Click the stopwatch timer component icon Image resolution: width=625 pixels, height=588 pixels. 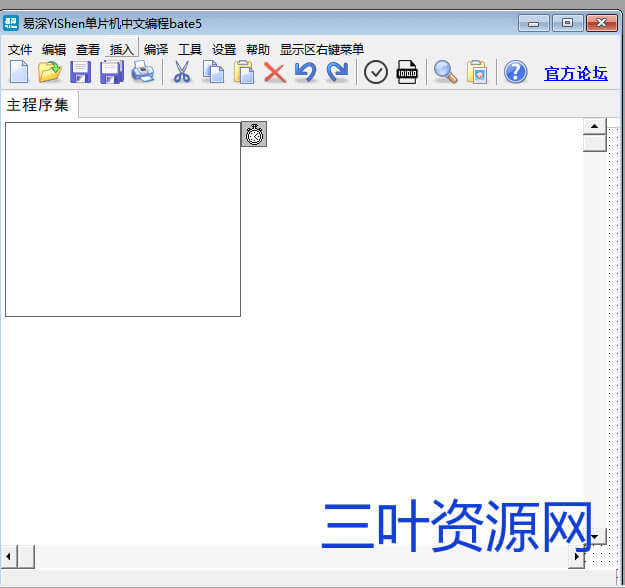[254, 134]
